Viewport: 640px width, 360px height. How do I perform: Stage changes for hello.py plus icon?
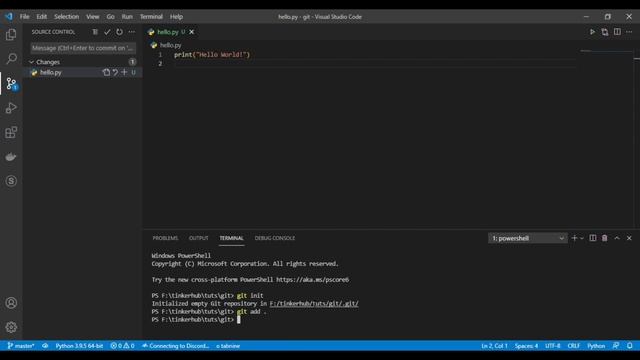[x=124, y=72]
